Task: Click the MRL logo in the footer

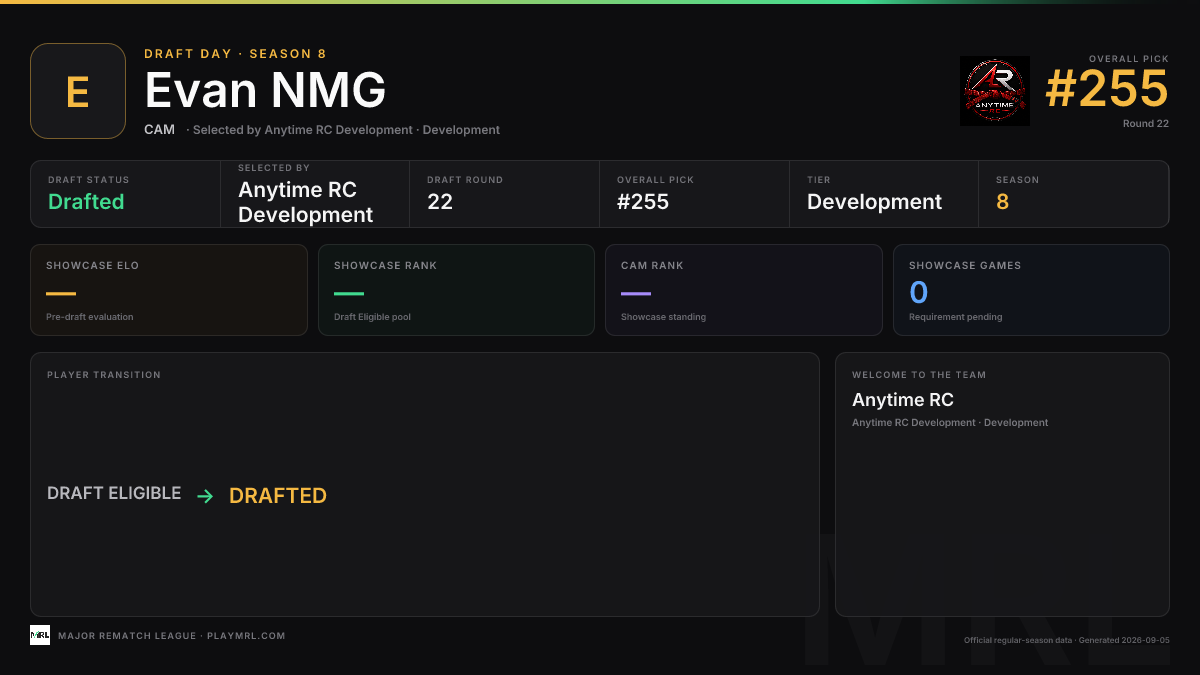Action: [40, 635]
